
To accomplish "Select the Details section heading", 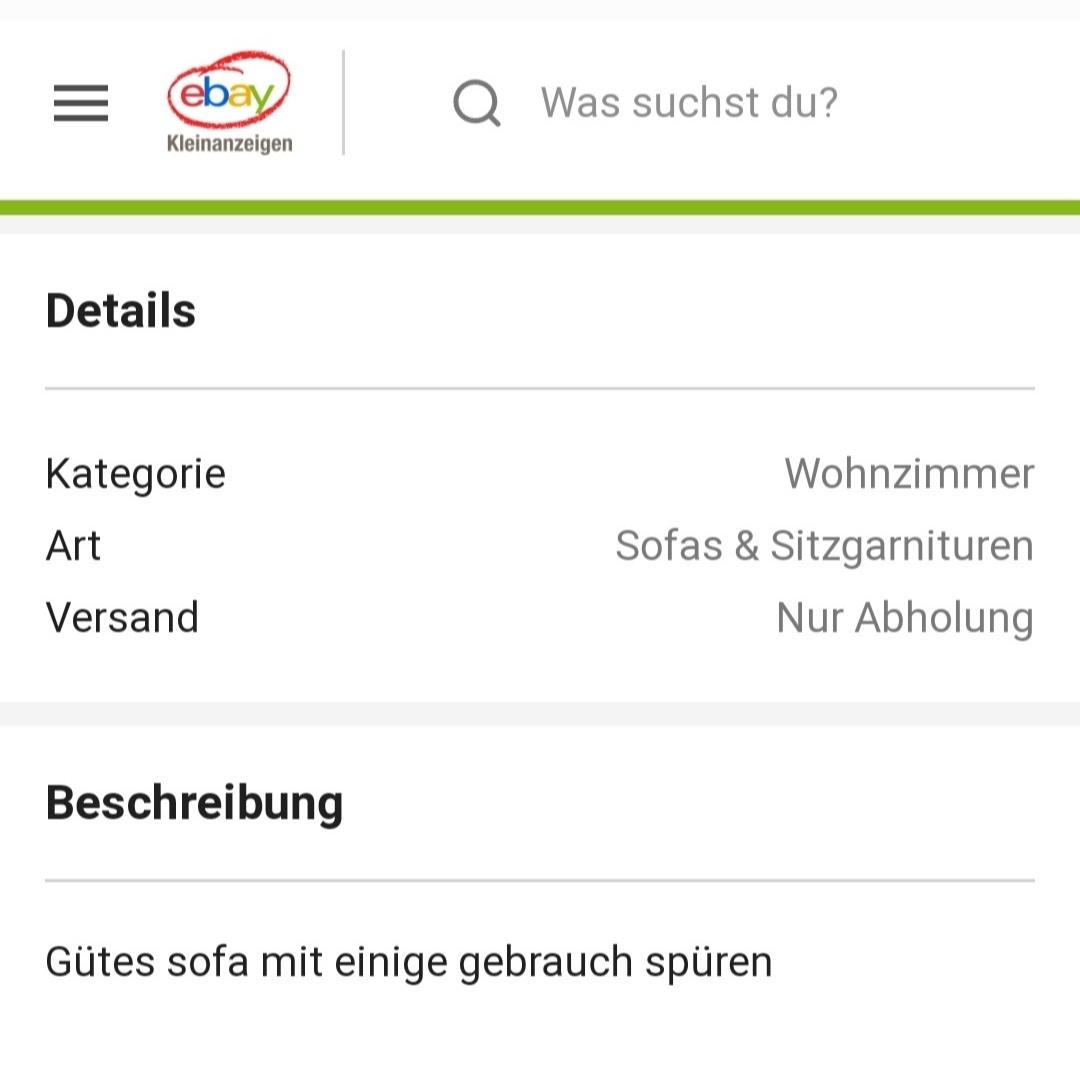I will point(121,311).
